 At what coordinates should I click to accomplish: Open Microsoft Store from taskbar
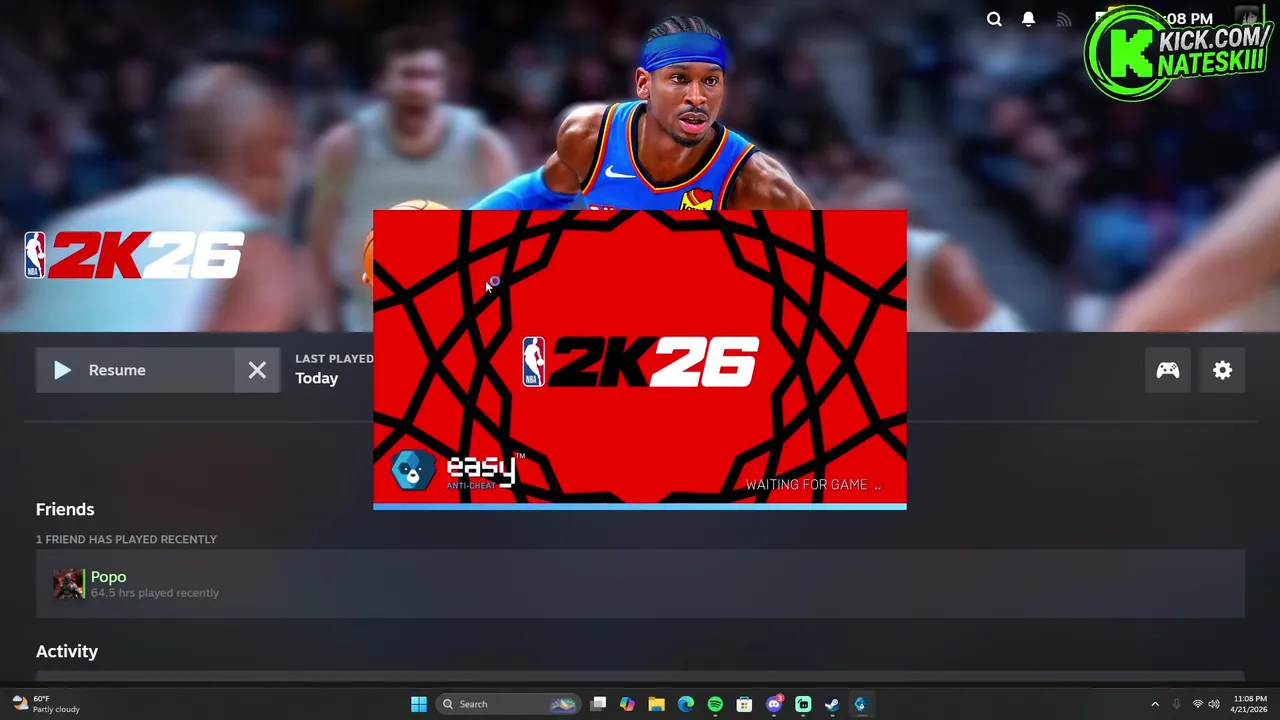[x=744, y=704]
